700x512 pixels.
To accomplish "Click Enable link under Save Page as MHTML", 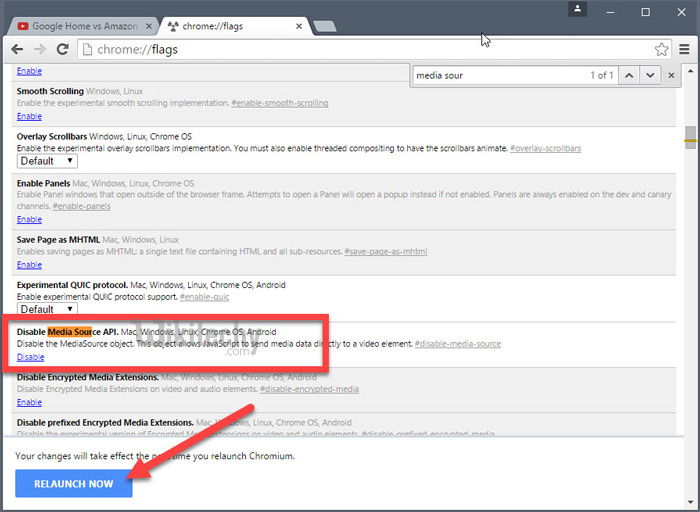I will coord(29,265).
